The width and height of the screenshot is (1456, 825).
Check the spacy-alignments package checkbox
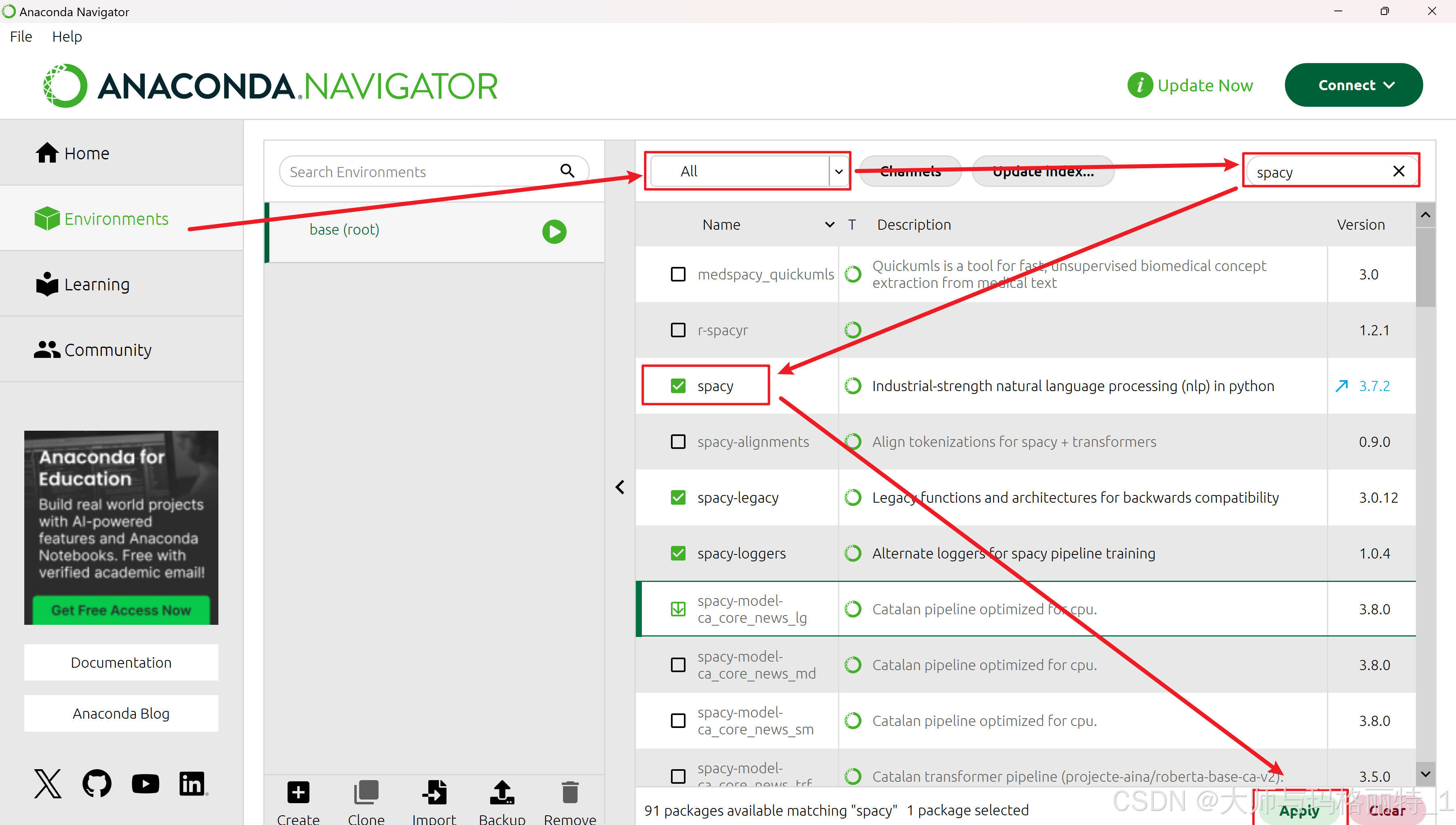[x=677, y=441]
